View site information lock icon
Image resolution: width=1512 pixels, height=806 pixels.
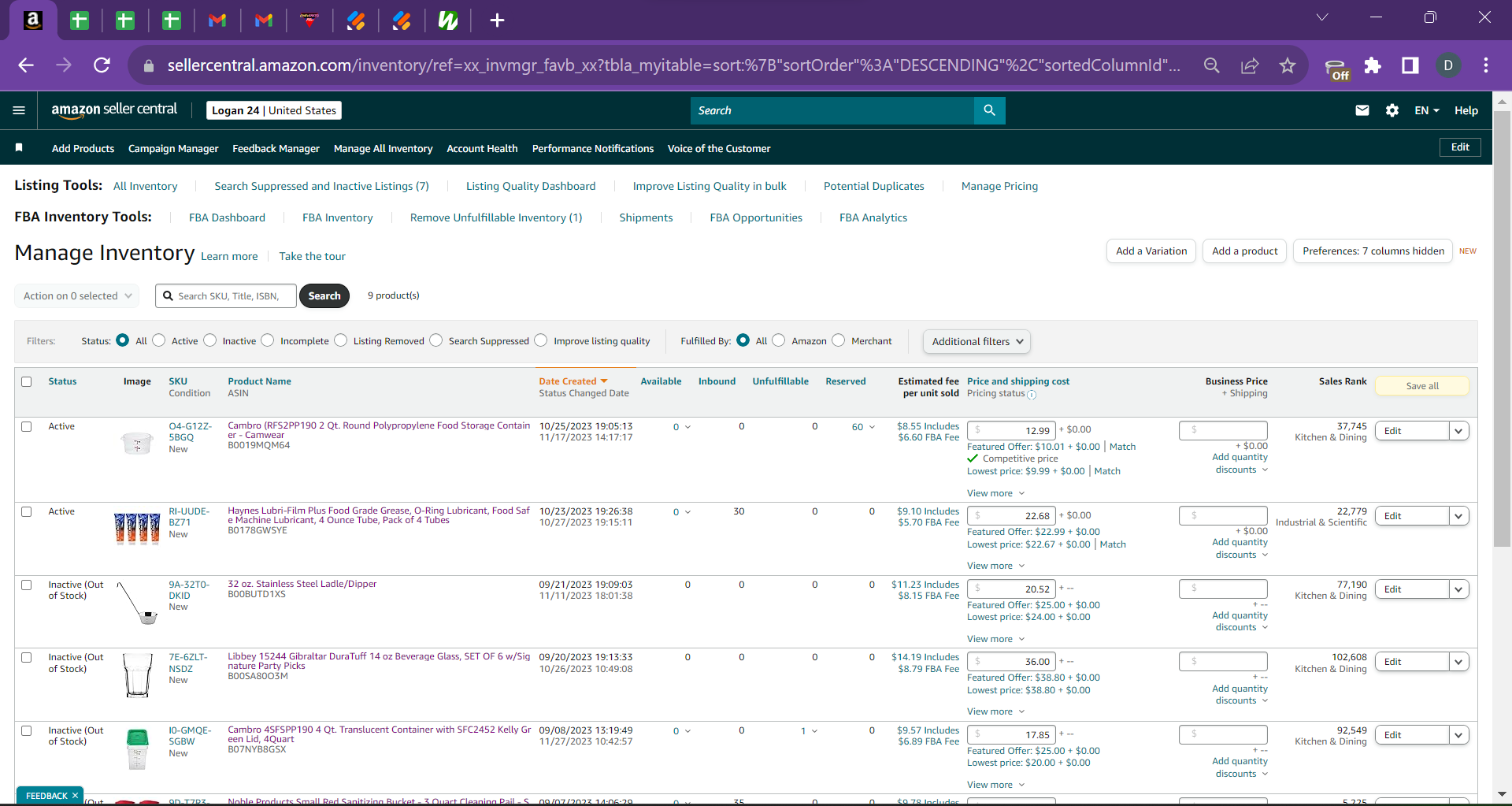point(148,65)
